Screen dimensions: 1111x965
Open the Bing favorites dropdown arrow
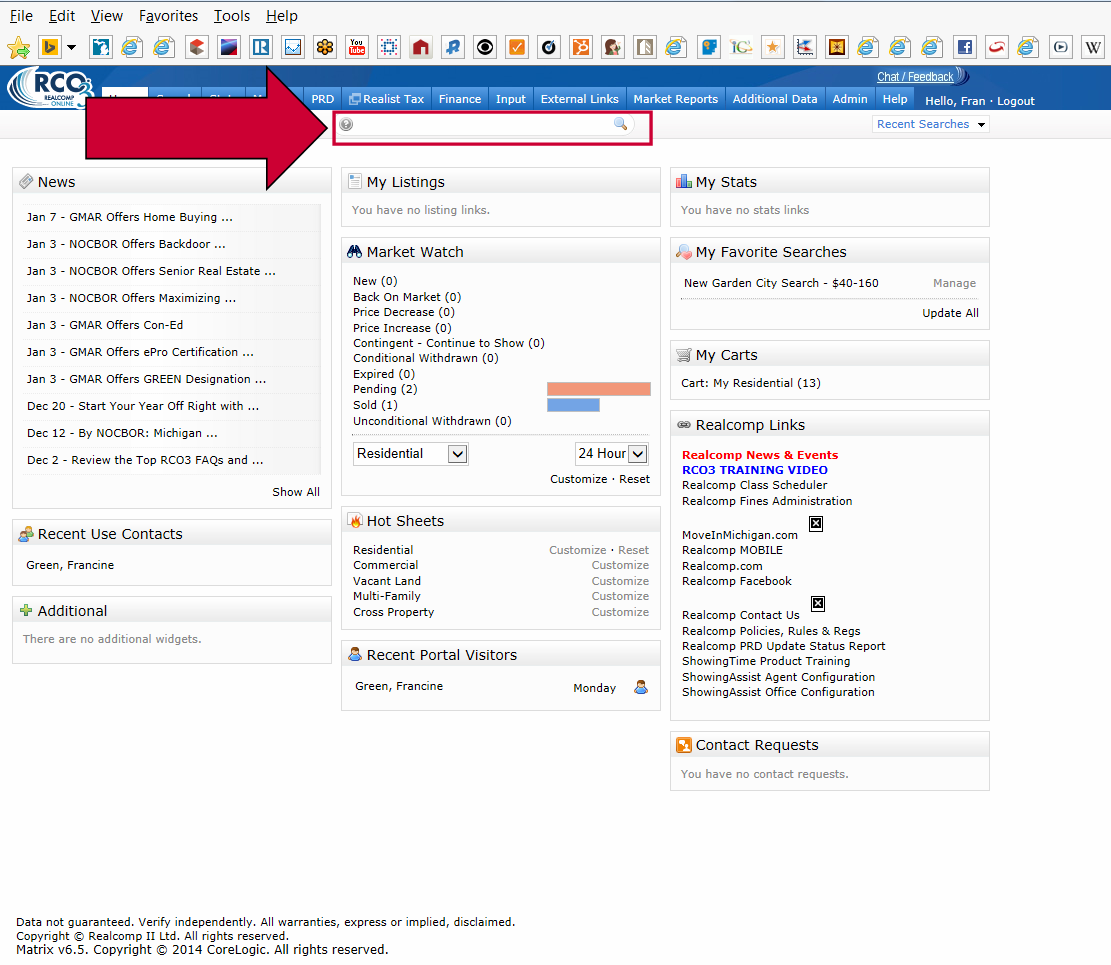[71, 47]
